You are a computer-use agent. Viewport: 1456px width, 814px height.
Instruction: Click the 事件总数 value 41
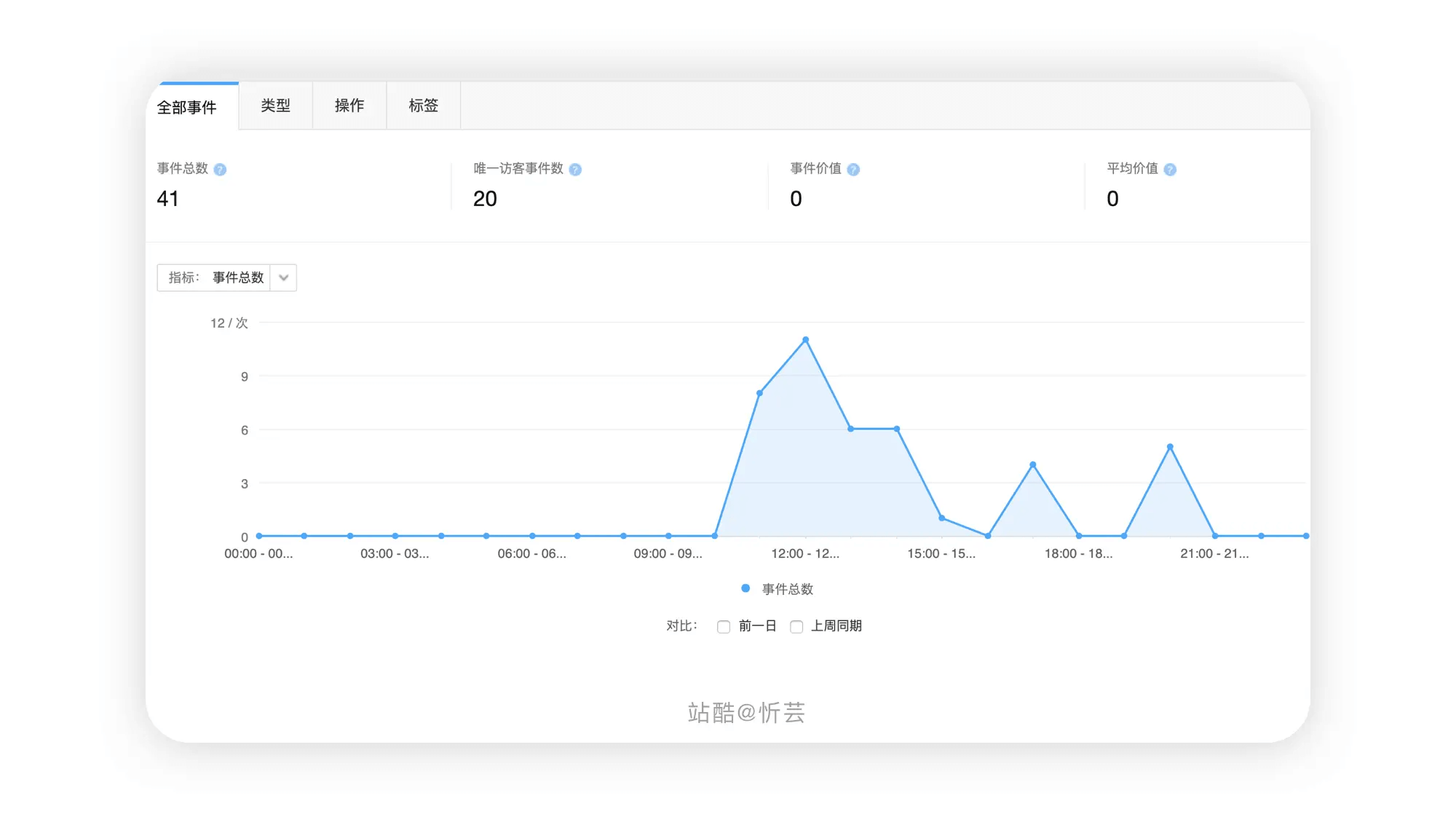[168, 199]
